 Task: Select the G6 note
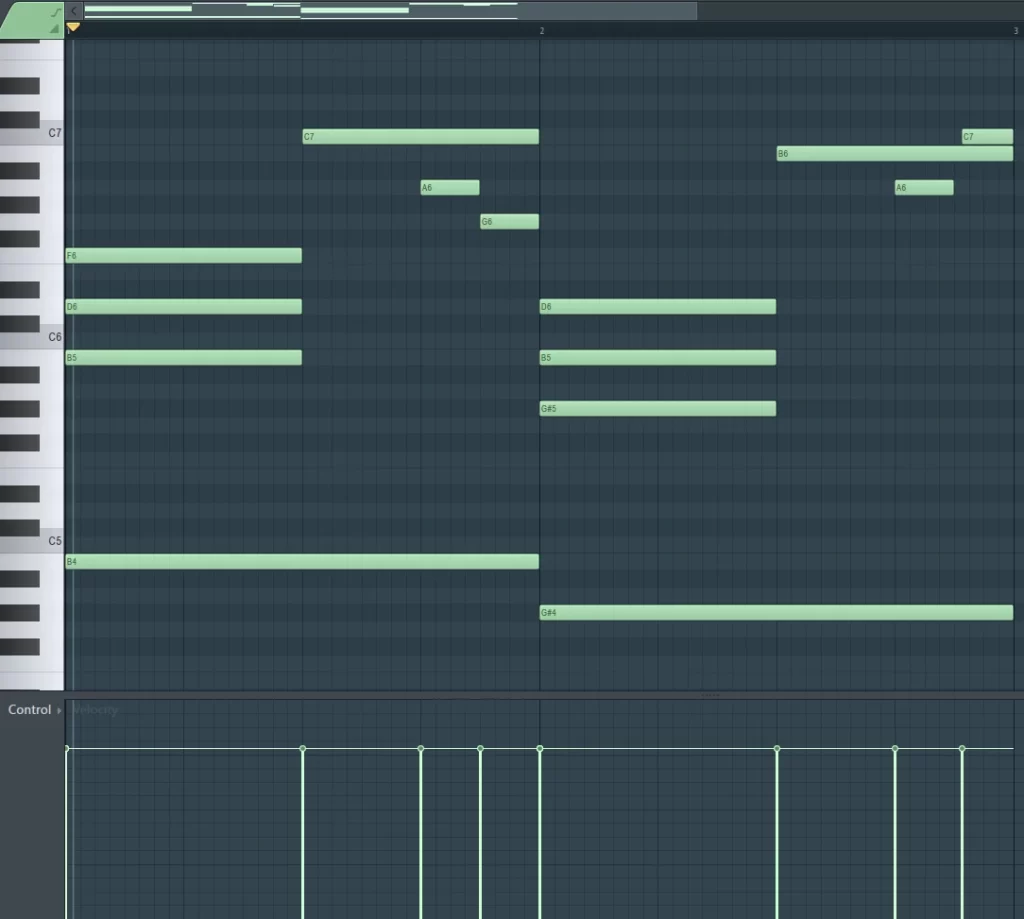pyautogui.click(x=508, y=221)
